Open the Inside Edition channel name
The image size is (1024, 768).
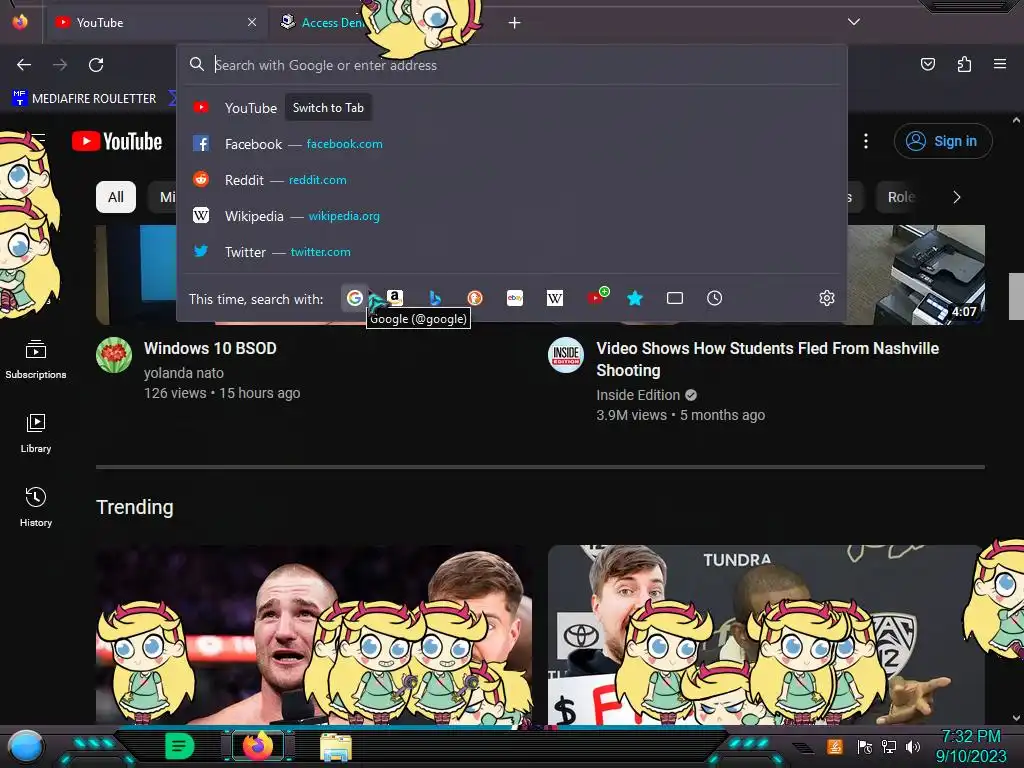coord(638,395)
